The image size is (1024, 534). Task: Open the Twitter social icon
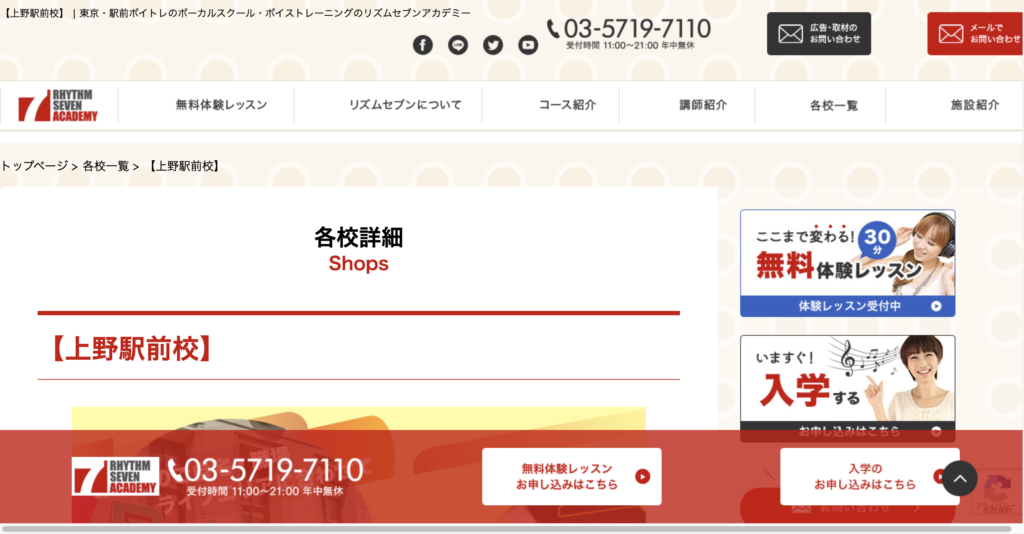tap(493, 44)
